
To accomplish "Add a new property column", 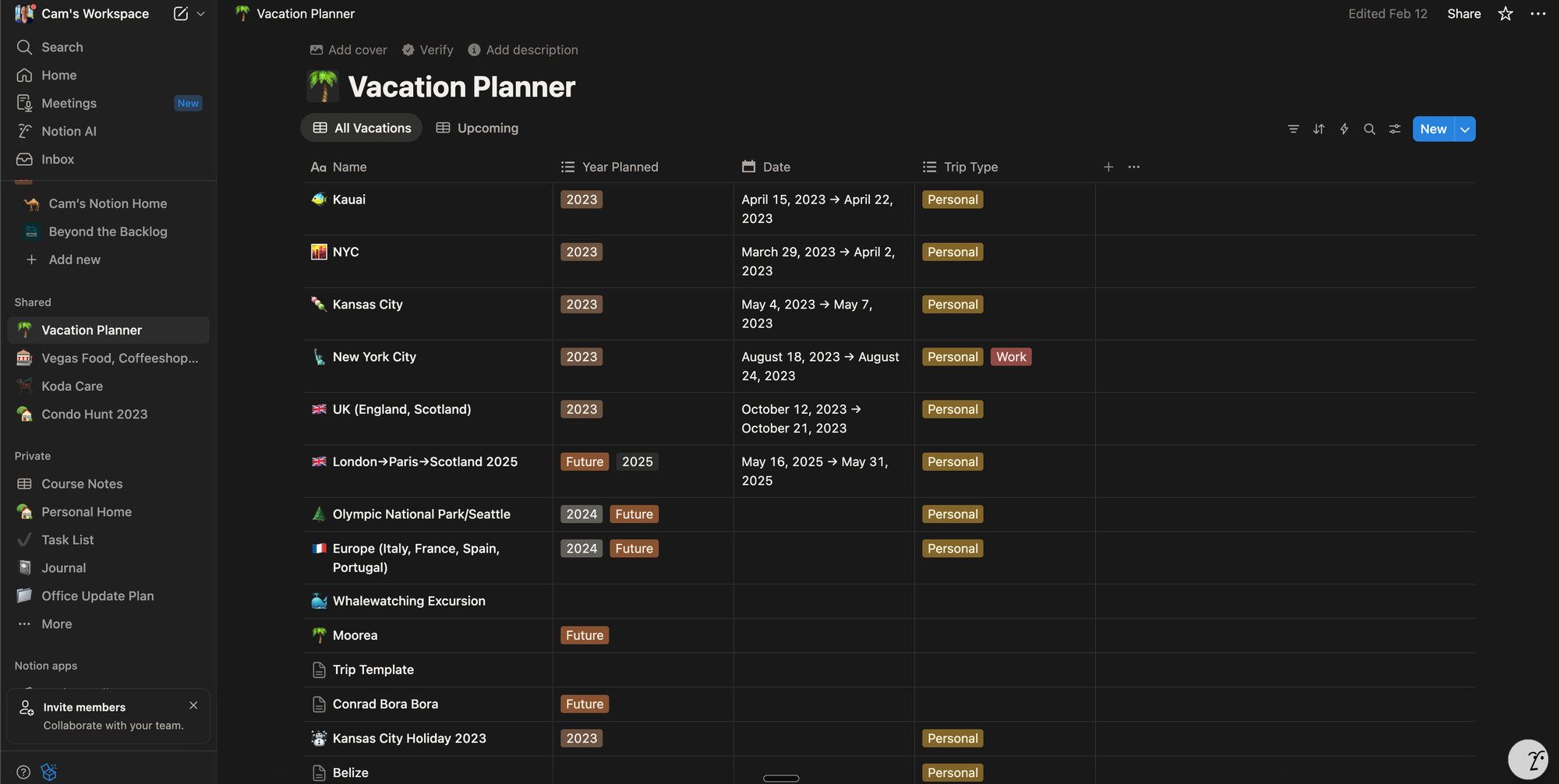I will (1108, 167).
